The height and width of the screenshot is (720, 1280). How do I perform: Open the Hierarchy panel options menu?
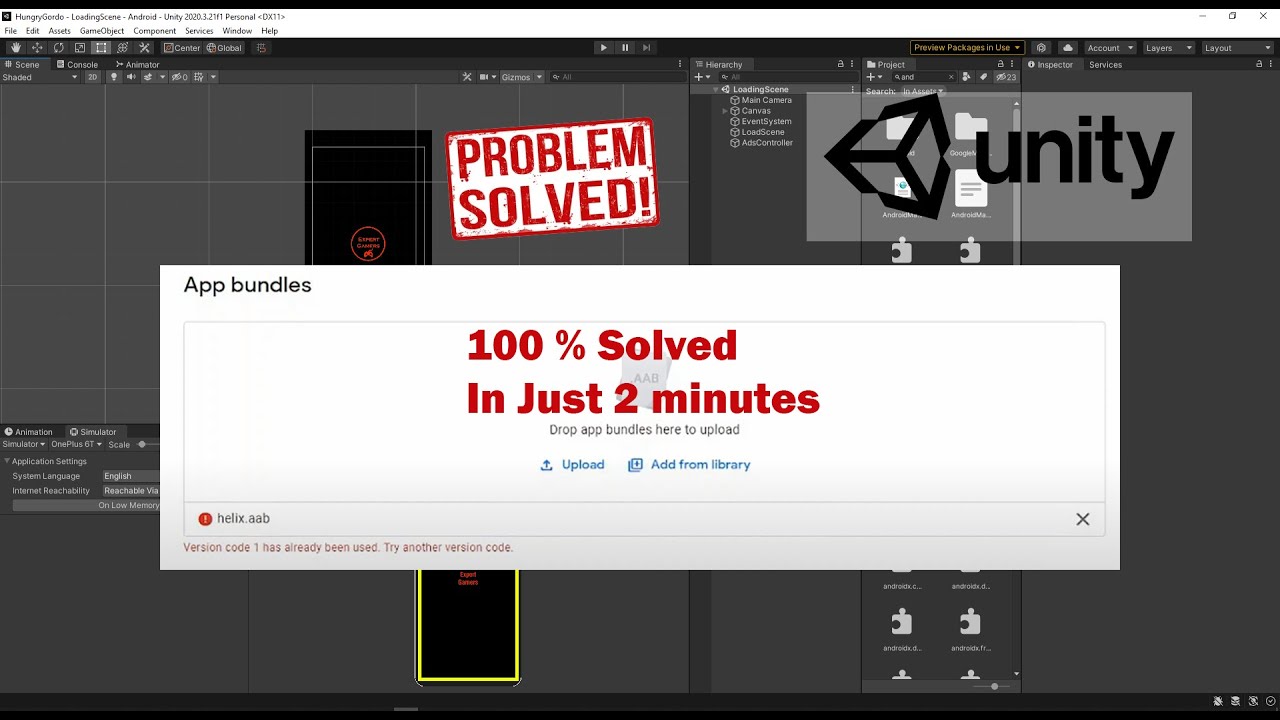(852, 64)
